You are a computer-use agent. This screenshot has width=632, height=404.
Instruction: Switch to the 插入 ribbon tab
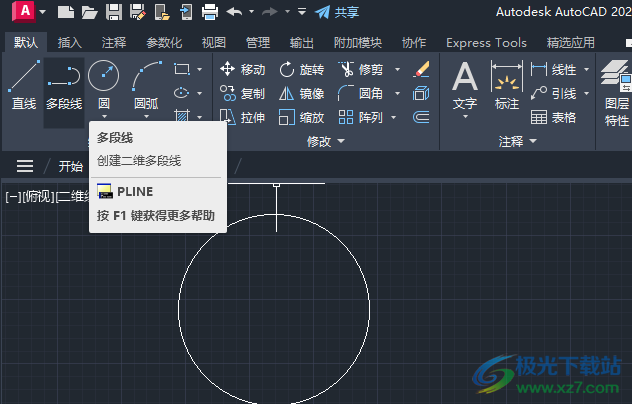tap(70, 42)
